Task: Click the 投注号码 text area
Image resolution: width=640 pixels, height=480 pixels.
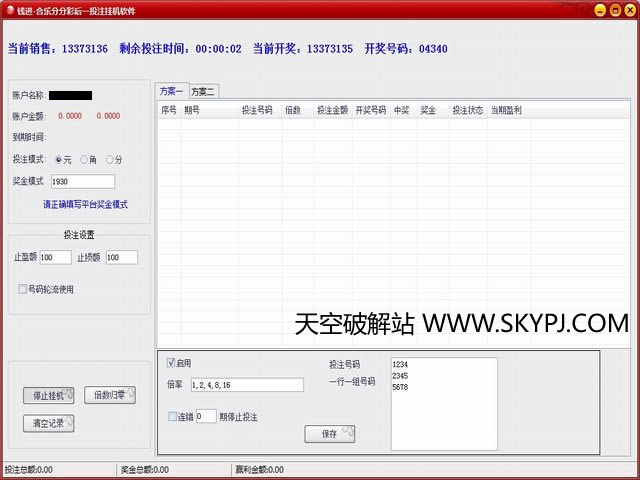Action: [443, 403]
